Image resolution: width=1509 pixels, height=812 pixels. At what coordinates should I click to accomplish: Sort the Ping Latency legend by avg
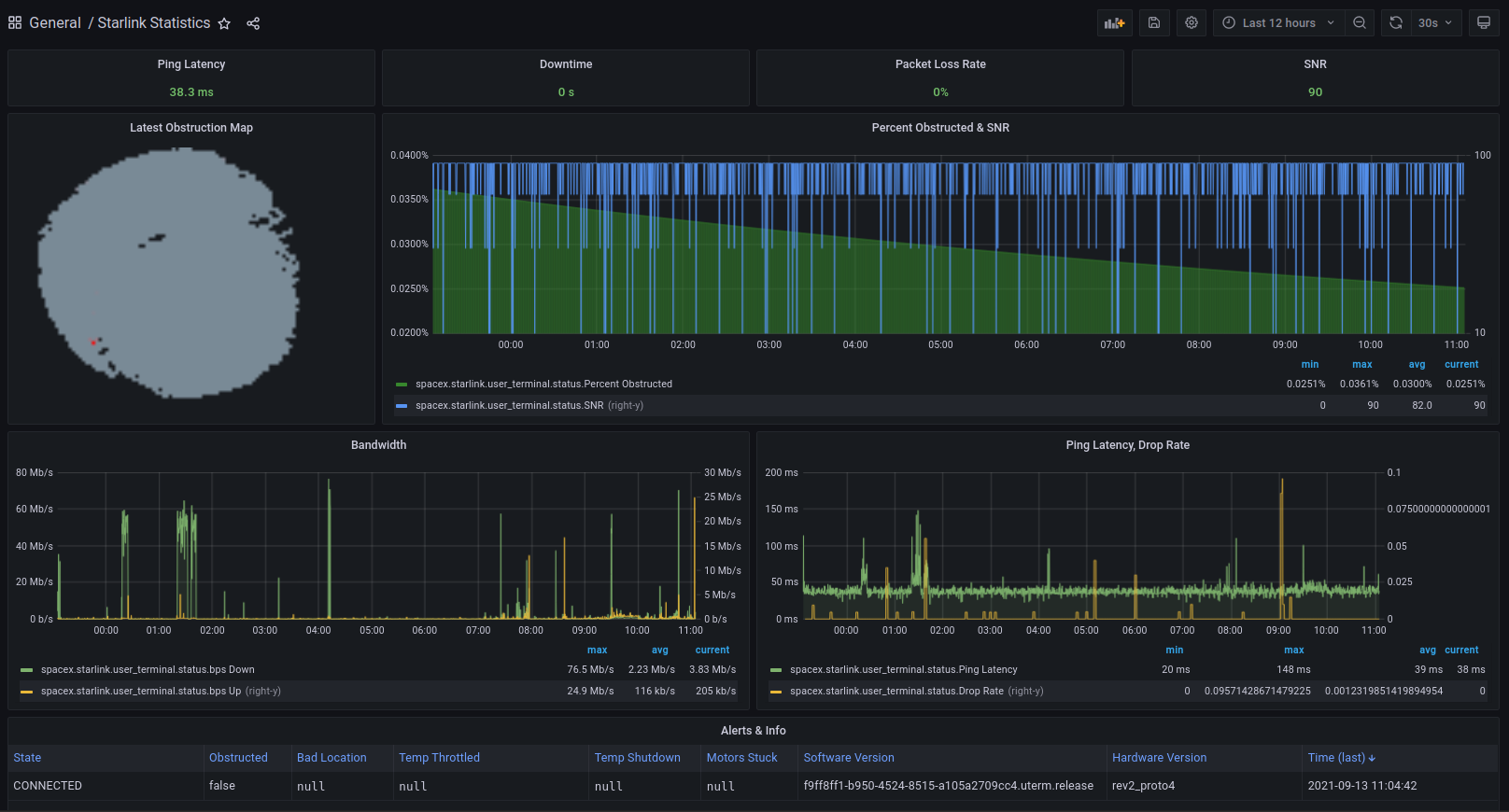[x=1428, y=651]
